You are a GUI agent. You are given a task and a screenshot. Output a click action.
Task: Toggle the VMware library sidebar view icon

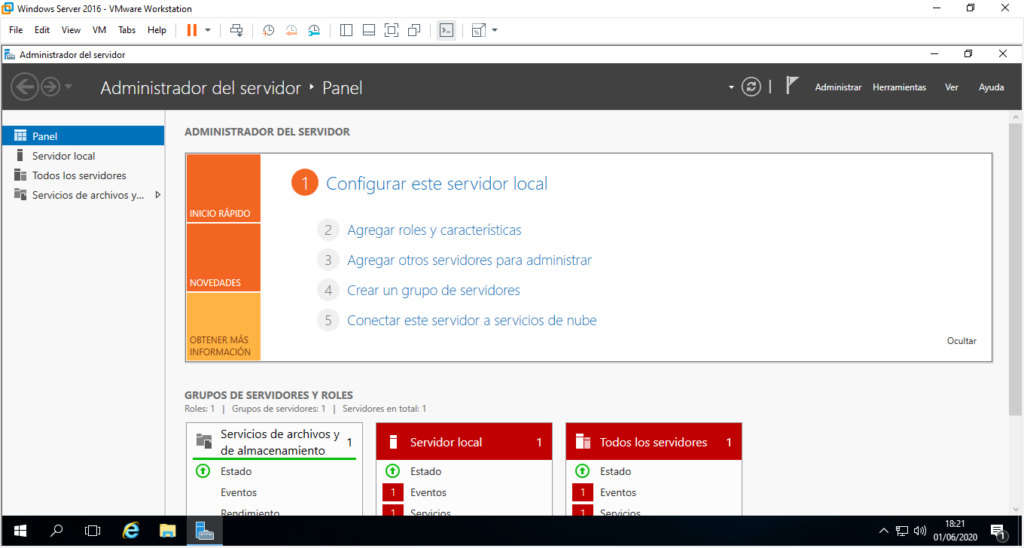click(346, 30)
